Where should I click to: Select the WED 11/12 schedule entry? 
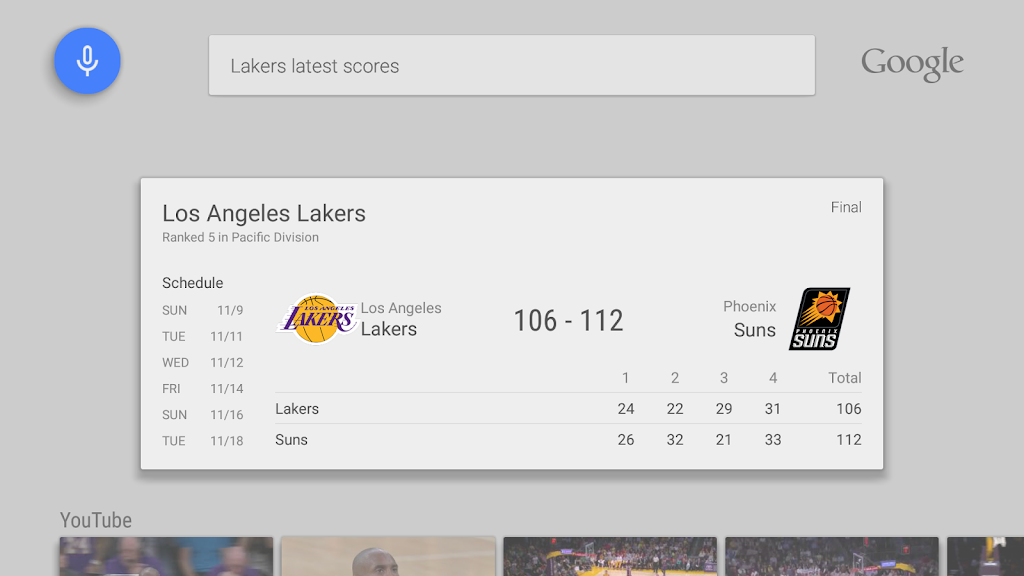click(x=203, y=363)
